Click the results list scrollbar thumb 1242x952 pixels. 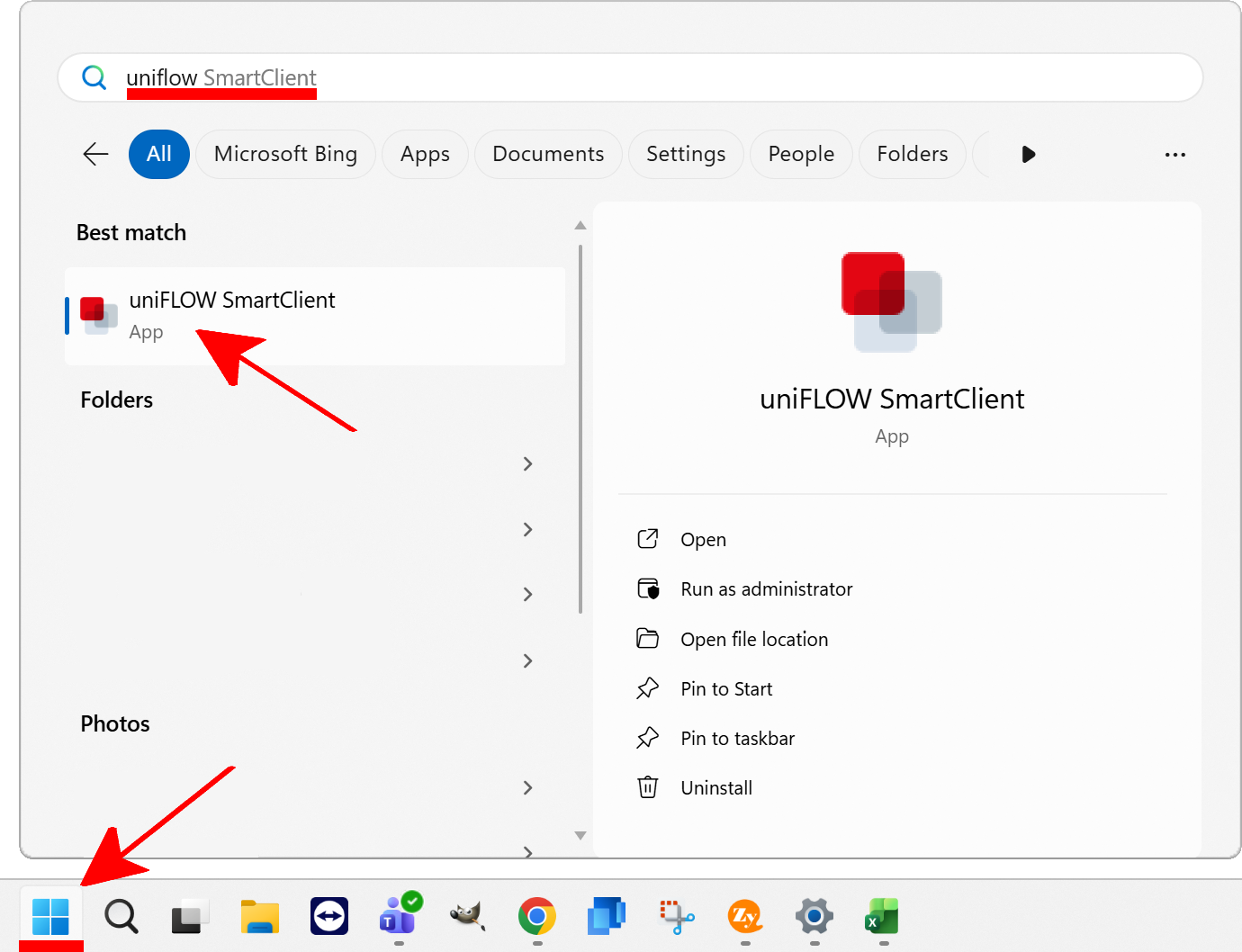(x=580, y=429)
